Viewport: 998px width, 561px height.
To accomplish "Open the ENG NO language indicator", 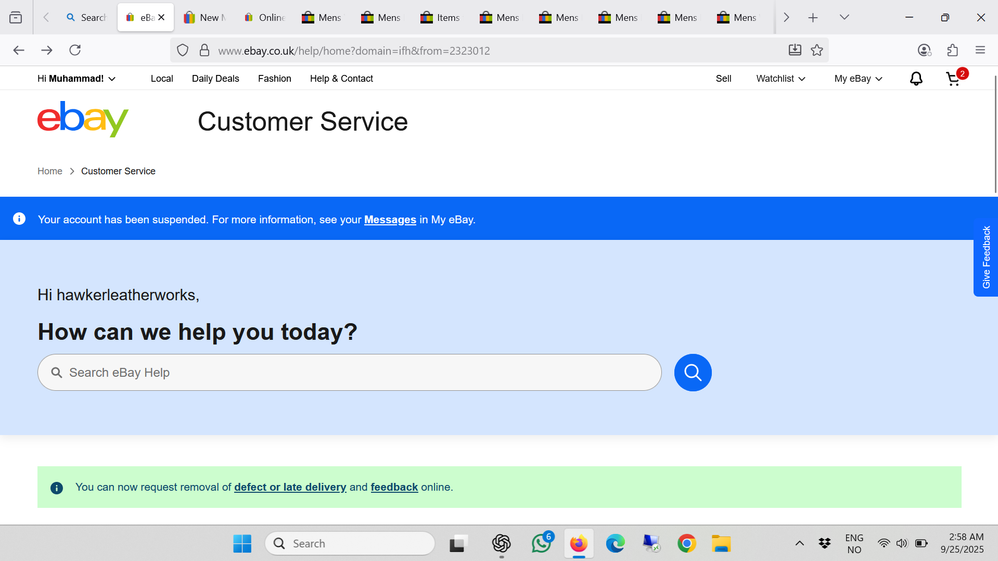I will [x=854, y=544].
